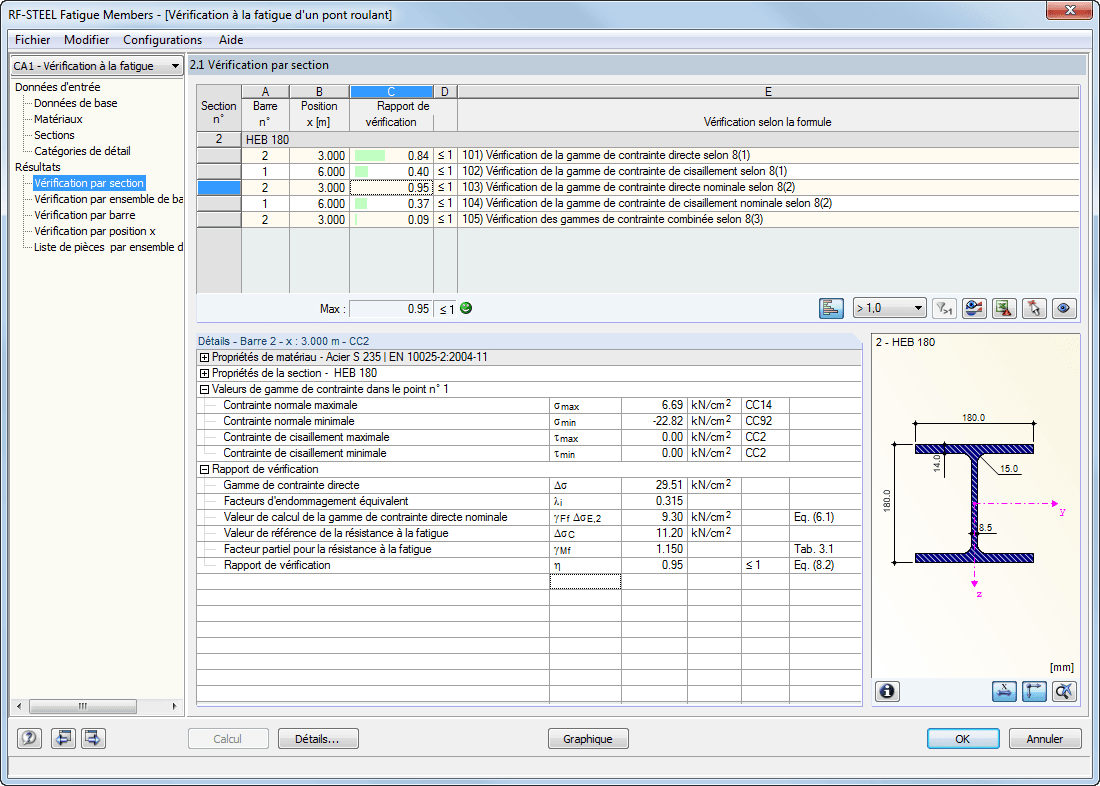Open the Configurations menu
1100x786 pixels.
(162, 40)
